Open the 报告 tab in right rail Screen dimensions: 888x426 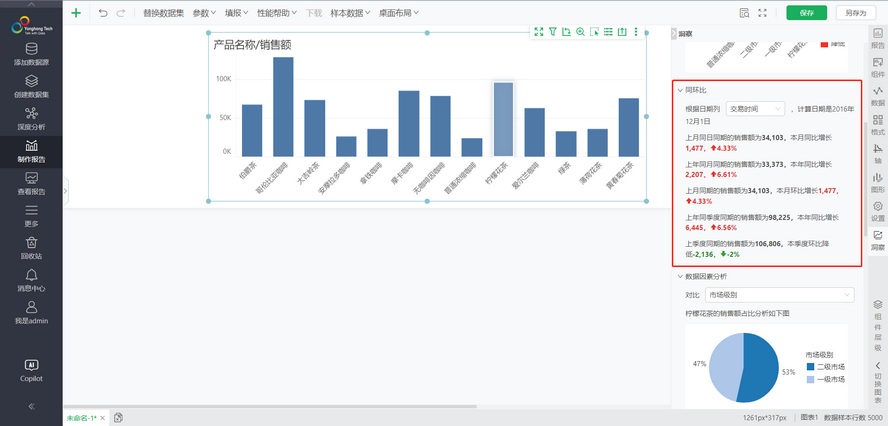[878, 39]
